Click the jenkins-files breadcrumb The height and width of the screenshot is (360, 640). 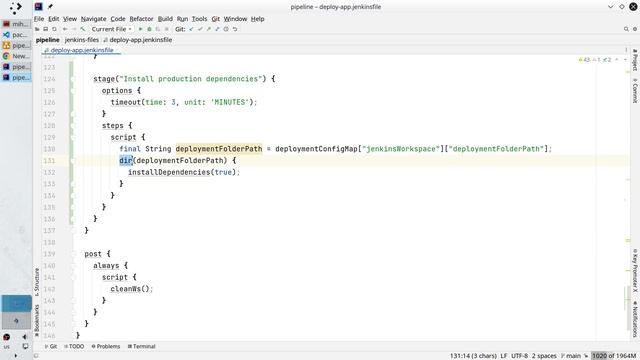click(x=82, y=40)
